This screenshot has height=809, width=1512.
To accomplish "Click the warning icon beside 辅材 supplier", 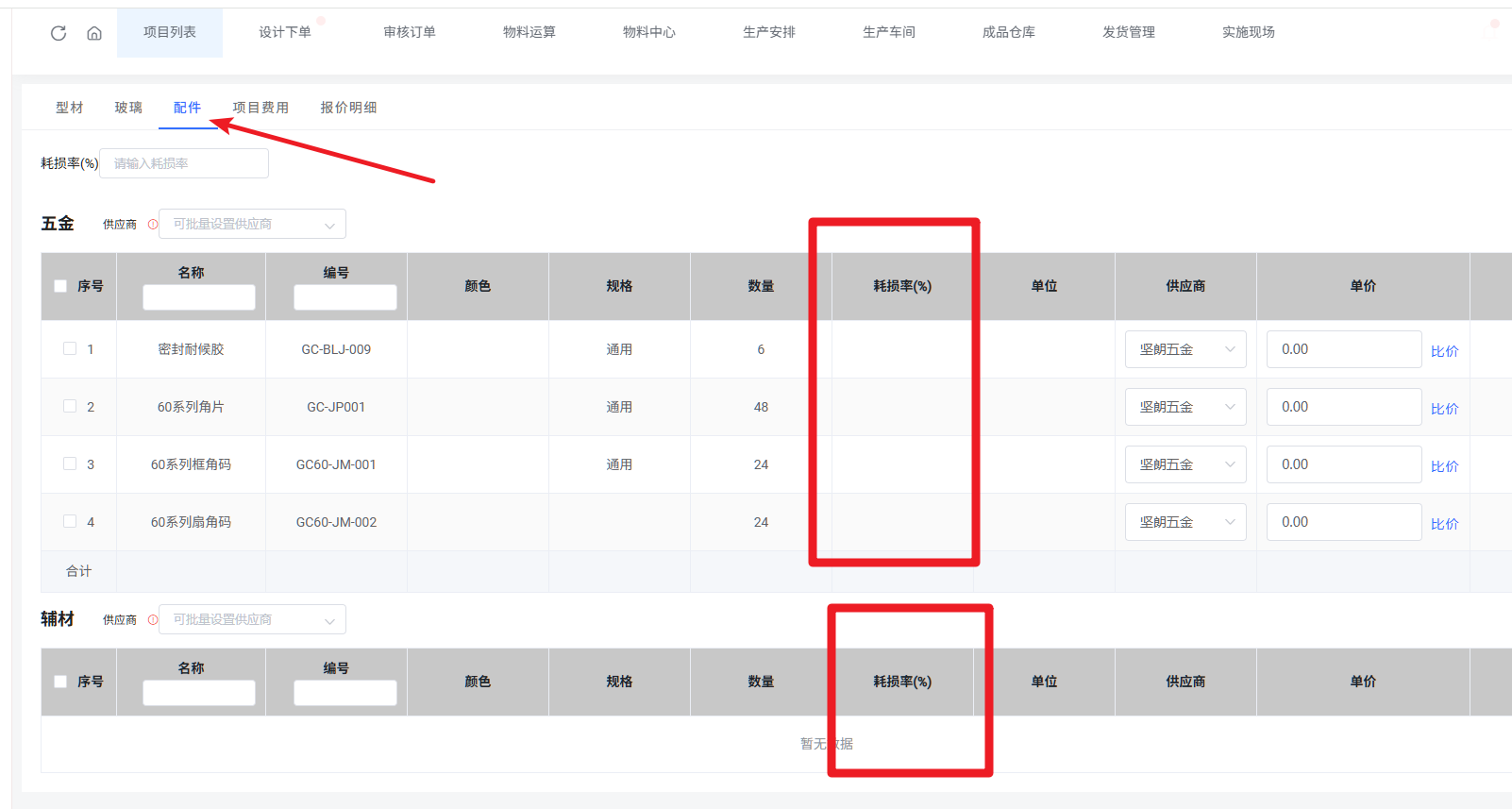I will (x=153, y=620).
